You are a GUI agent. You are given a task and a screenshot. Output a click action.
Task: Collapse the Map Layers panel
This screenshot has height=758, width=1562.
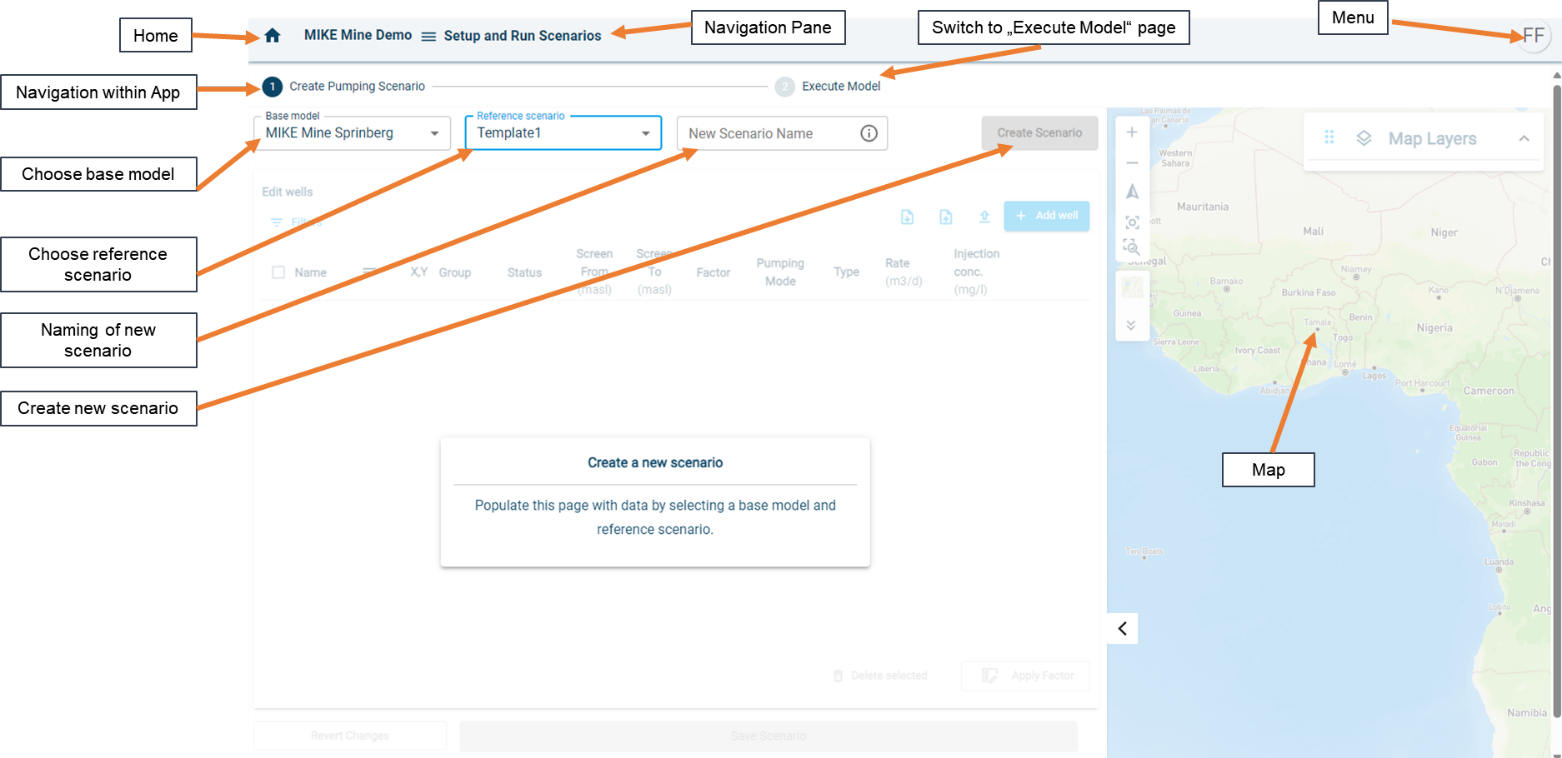tap(1523, 139)
